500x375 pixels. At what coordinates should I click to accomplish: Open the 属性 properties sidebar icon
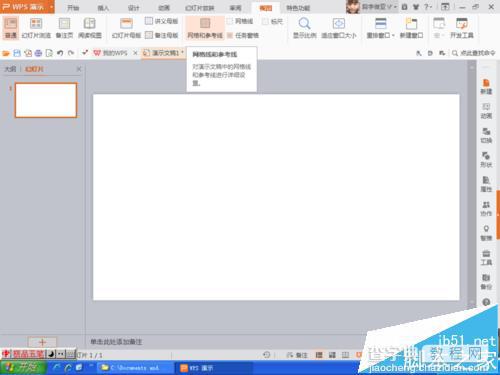pos(486,184)
